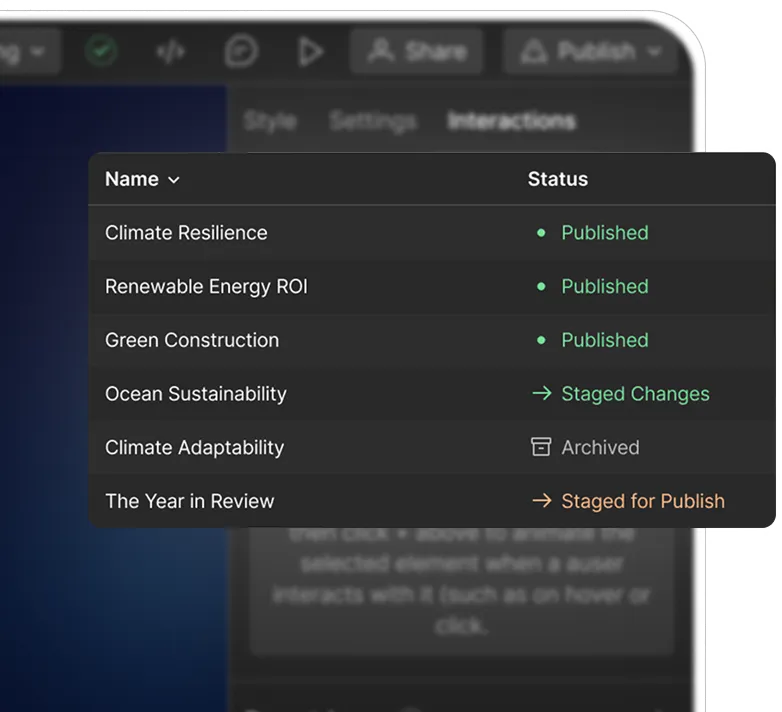This screenshot has width=782, height=712.
Task: Sort by the Name column chevron
Action: pos(174,180)
